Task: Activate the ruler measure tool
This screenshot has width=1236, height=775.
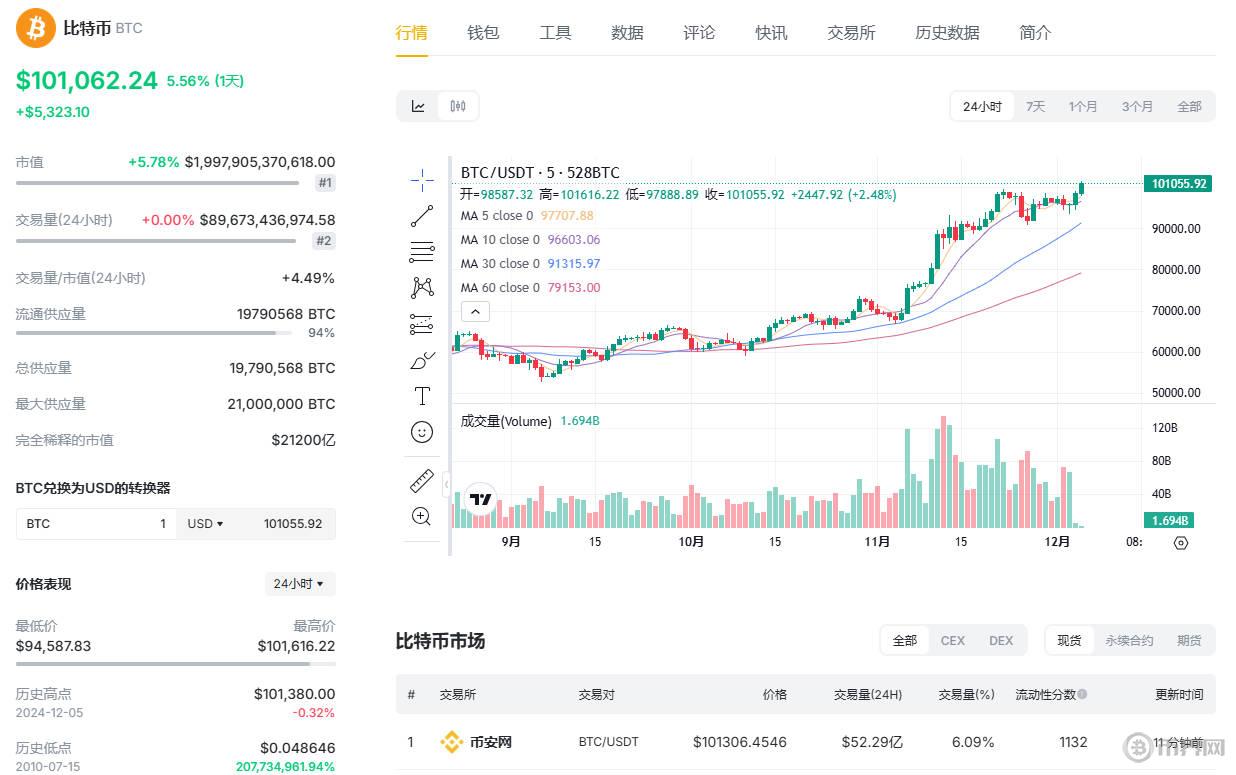Action: (422, 481)
